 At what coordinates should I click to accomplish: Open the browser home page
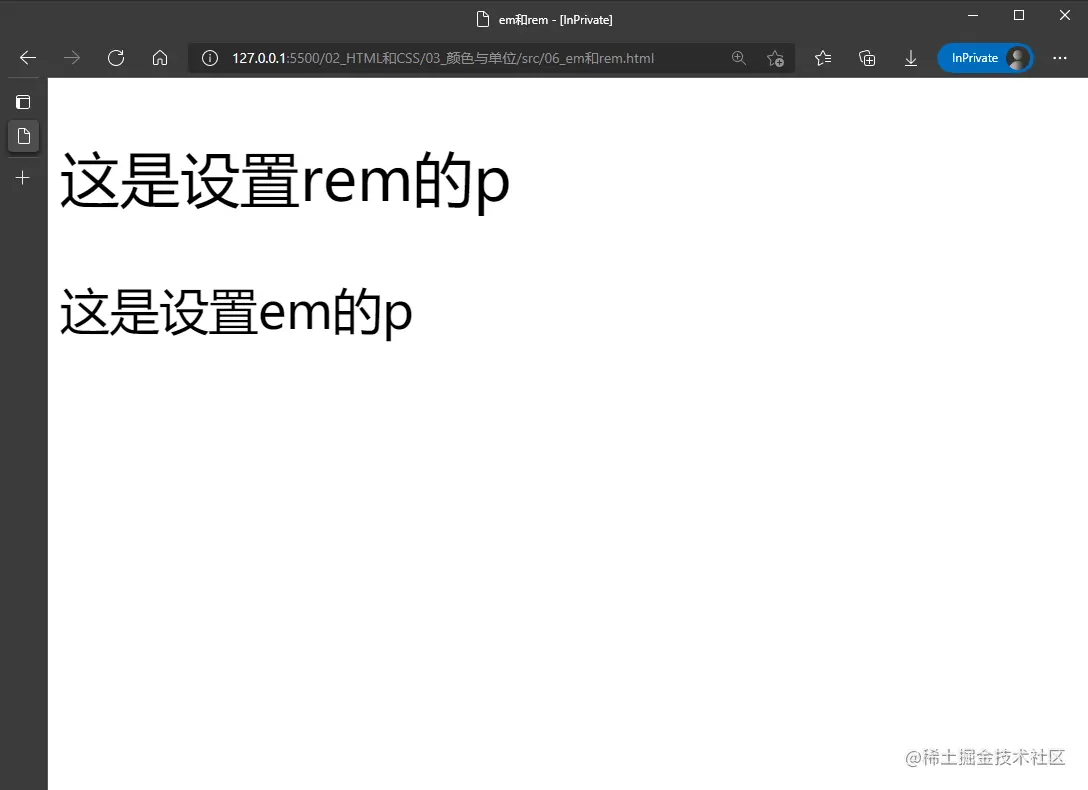click(160, 58)
